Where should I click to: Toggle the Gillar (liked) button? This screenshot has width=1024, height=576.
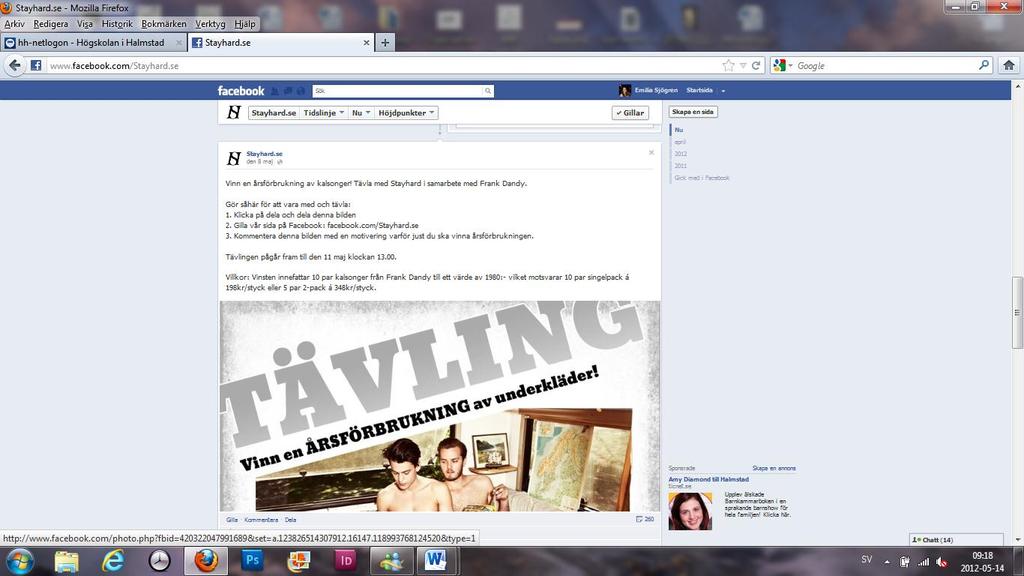630,113
